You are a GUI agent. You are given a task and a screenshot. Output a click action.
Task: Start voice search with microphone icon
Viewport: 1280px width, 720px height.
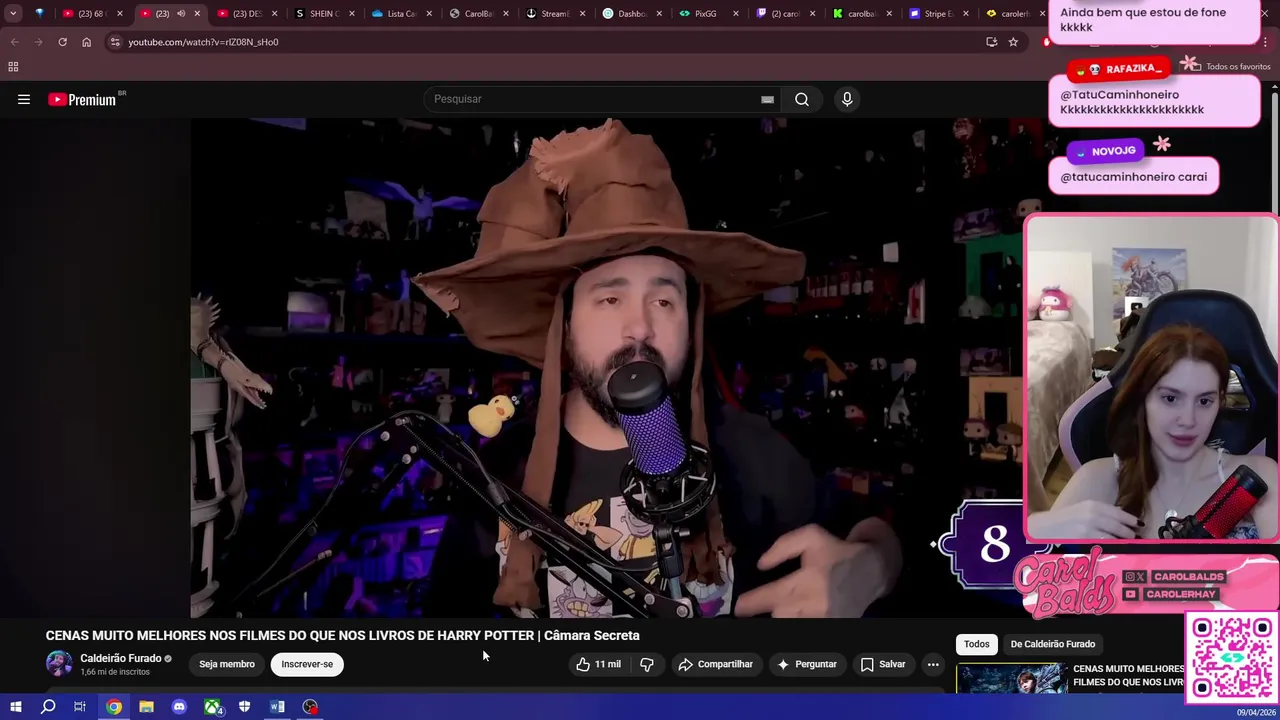click(x=847, y=99)
